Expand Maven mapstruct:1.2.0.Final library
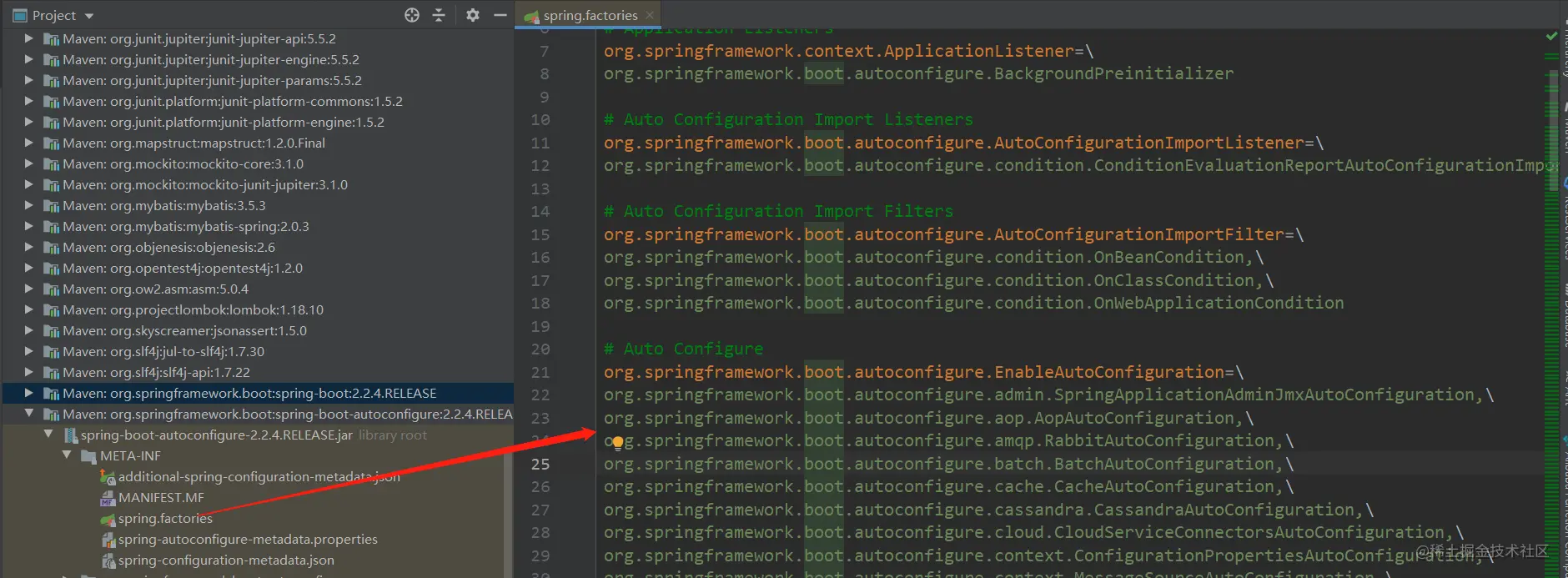 tap(29, 143)
